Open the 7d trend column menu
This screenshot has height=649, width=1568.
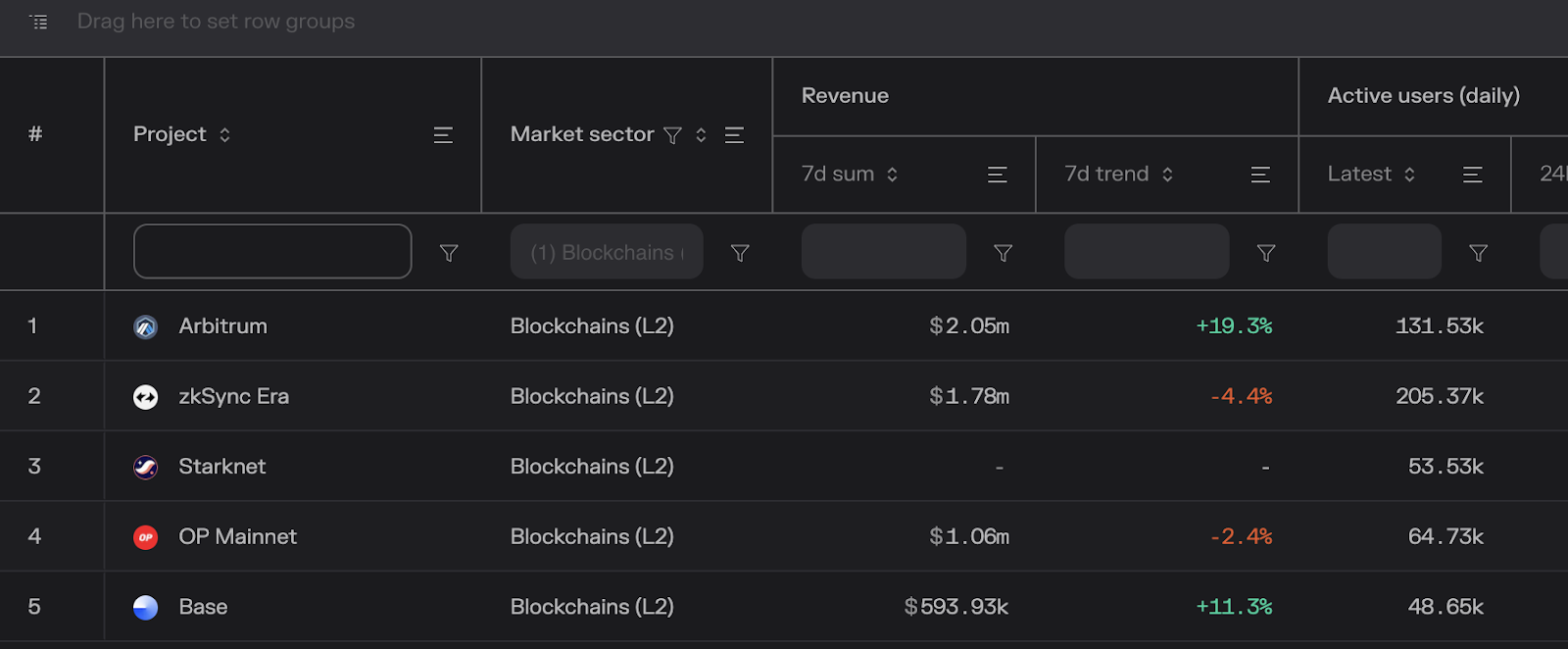click(1260, 175)
